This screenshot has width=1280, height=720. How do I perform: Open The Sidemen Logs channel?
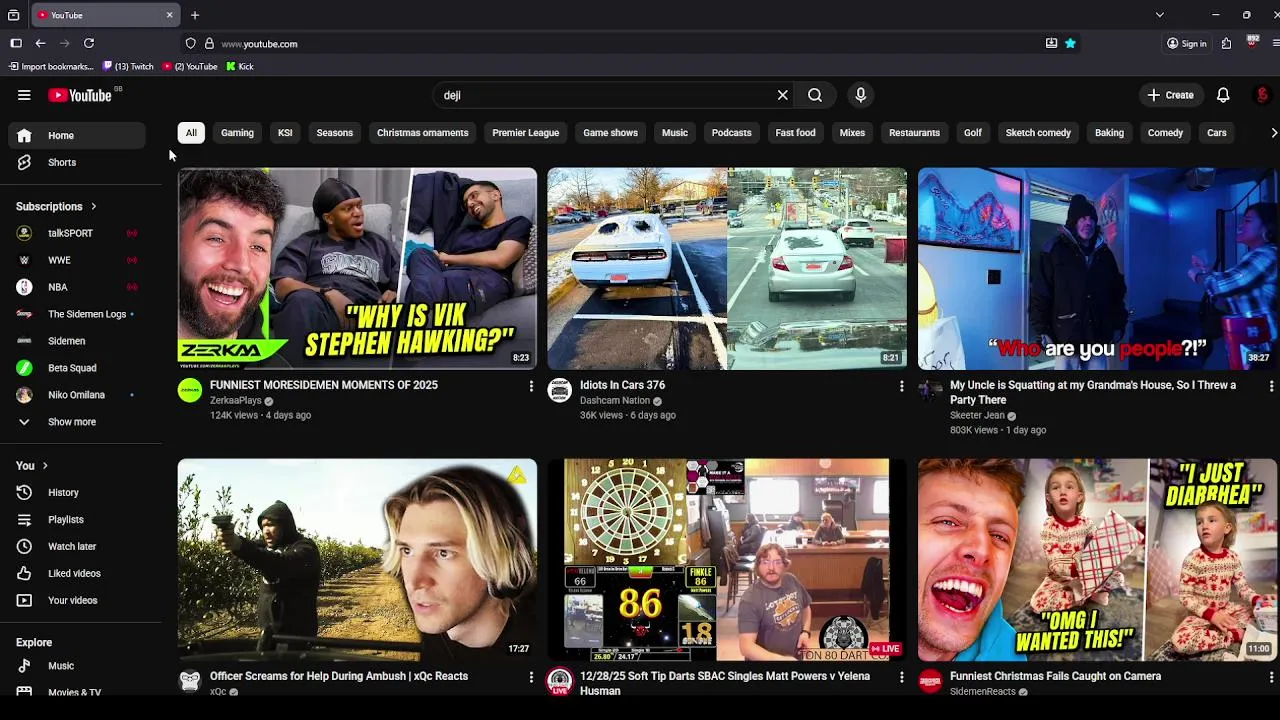pyautogui.click(x=78, y=314)
